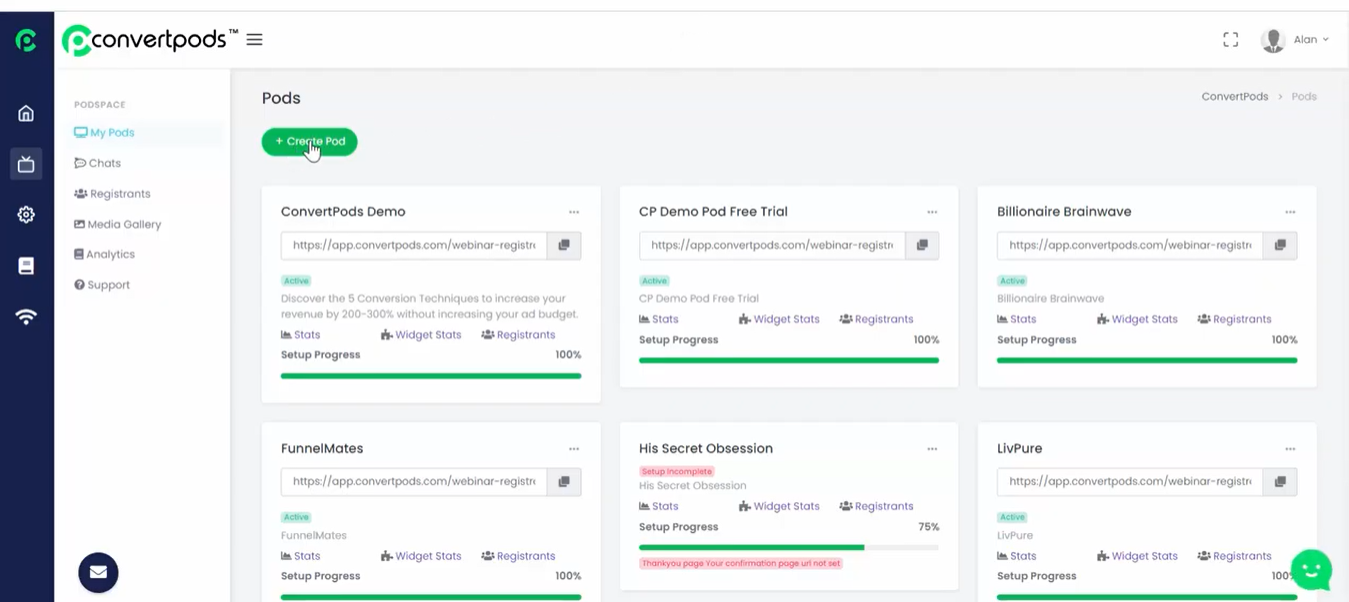Click the Thankyou page url not set warning

coord(741,563)
